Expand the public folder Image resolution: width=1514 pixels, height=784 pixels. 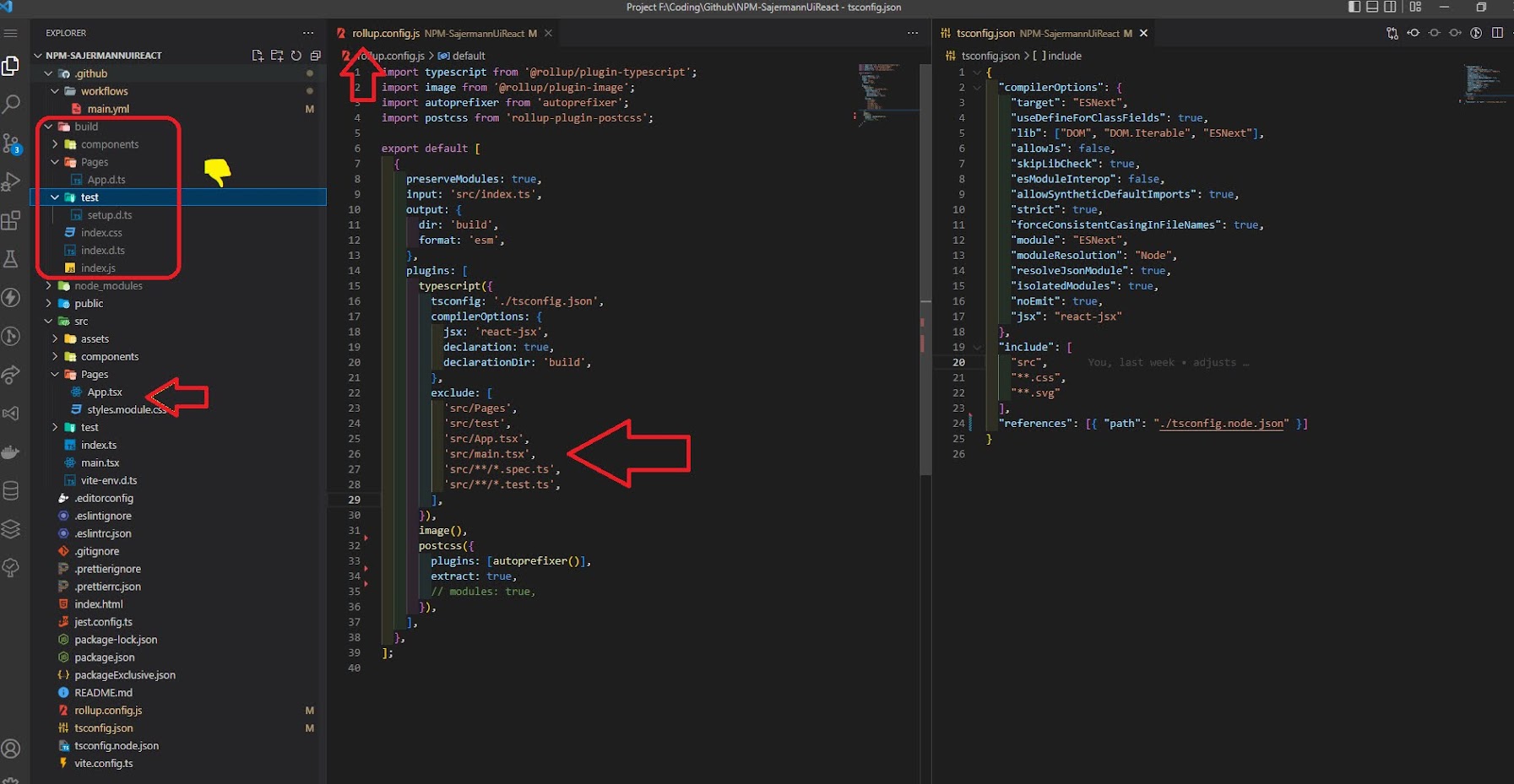coord(49,304)
